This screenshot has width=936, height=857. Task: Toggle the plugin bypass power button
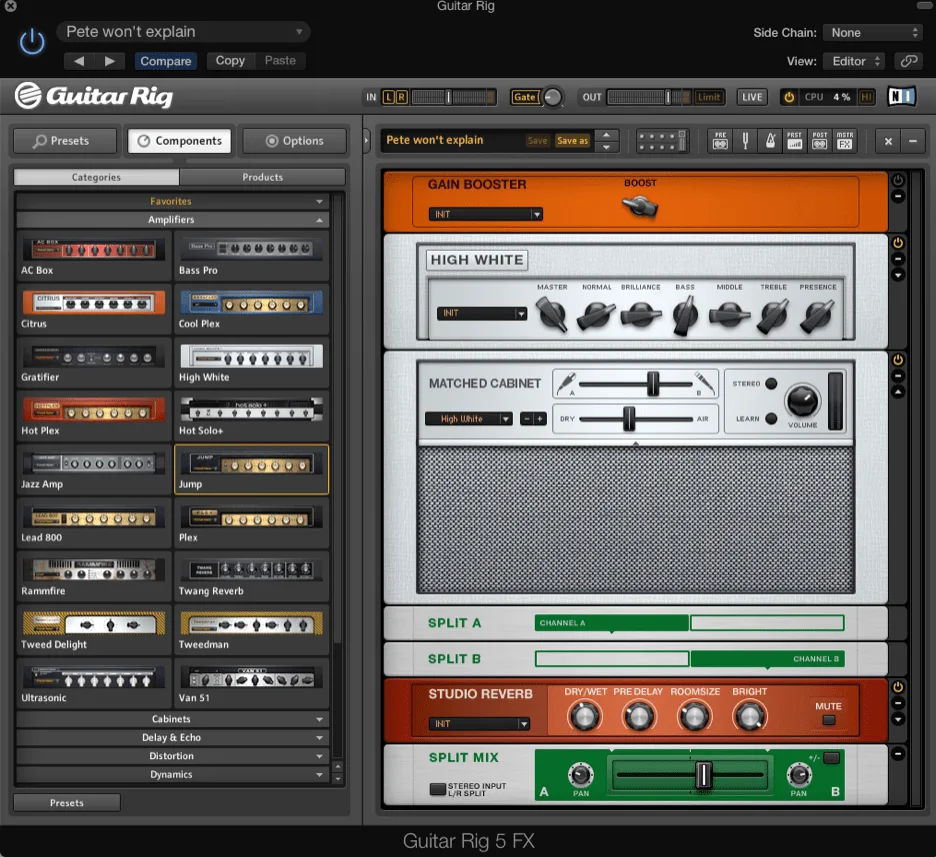click(x=32, y=43)
